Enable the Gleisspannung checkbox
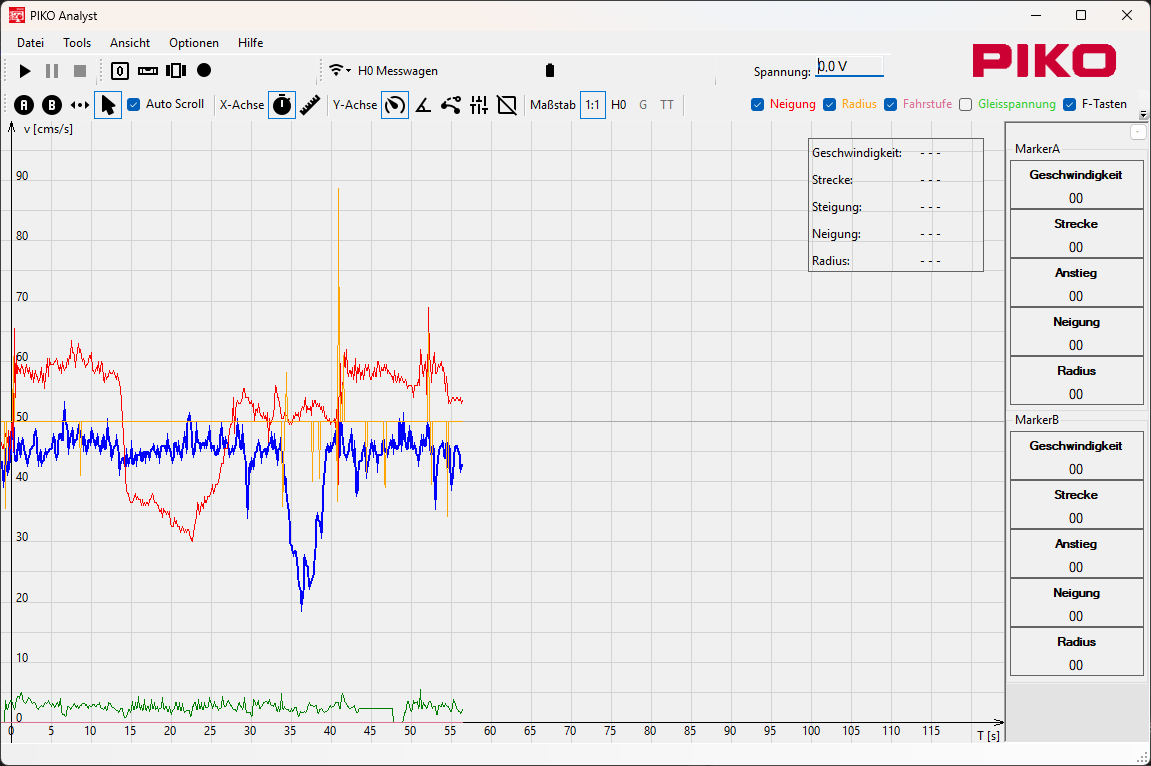Image resolution: width=1151 pixels, height=766 pixels. [x=966, y=104]
